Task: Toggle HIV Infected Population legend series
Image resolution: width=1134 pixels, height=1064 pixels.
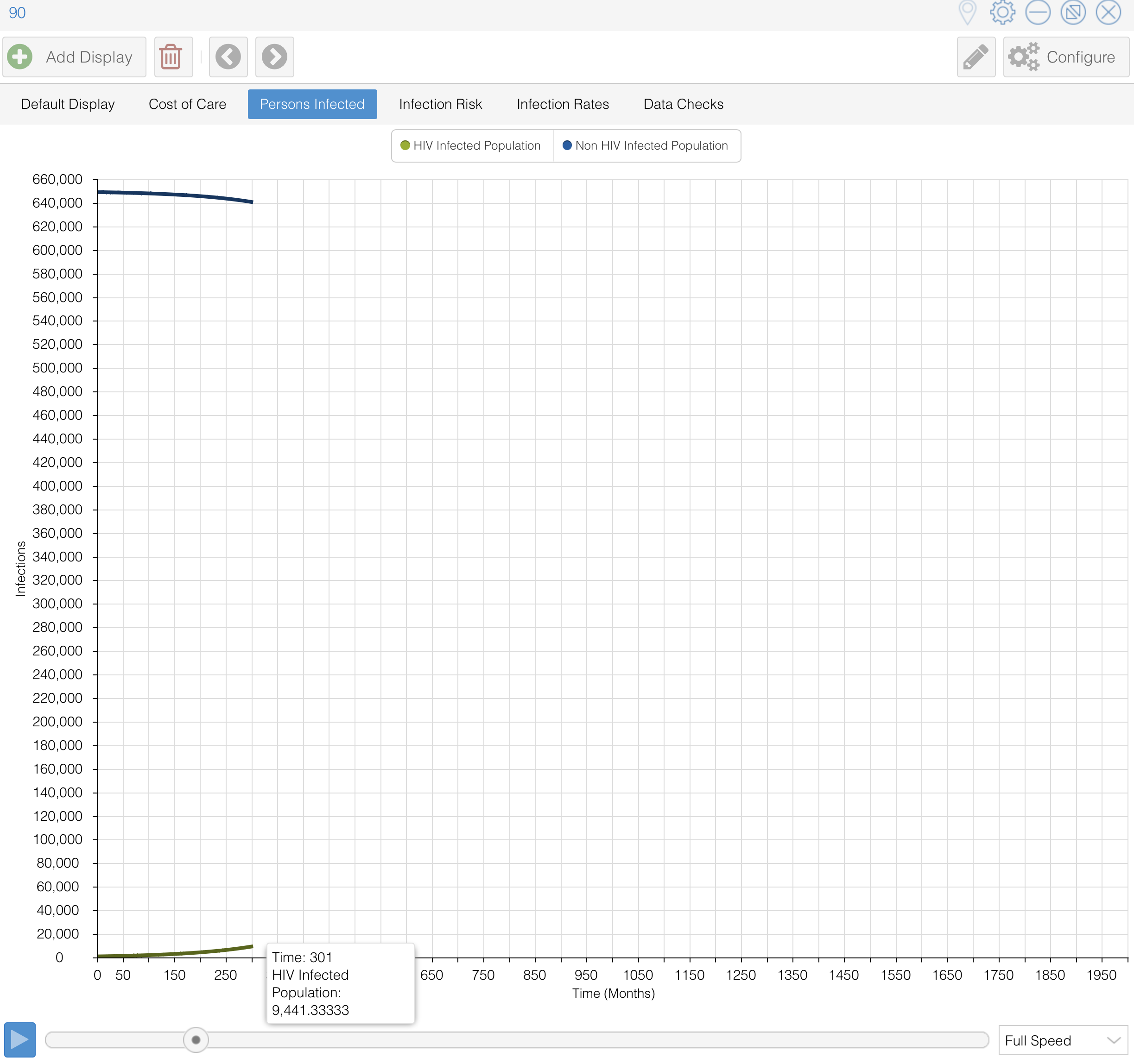Action: point(470,146)
